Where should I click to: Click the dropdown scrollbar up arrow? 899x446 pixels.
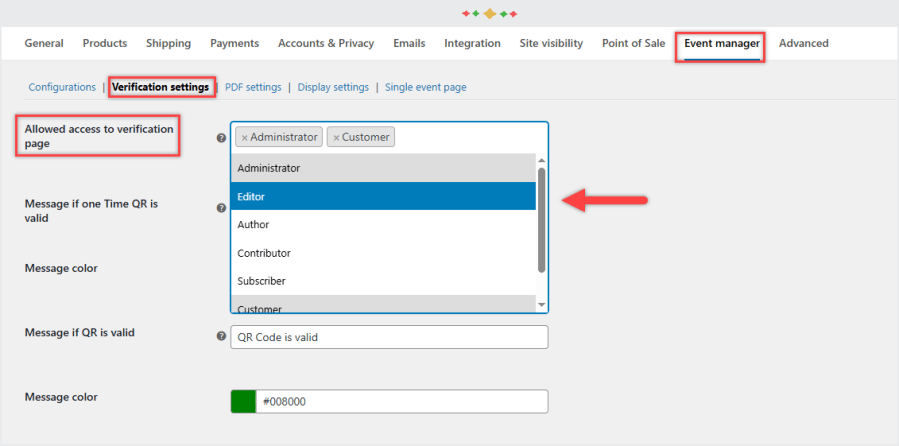point(542,160)
